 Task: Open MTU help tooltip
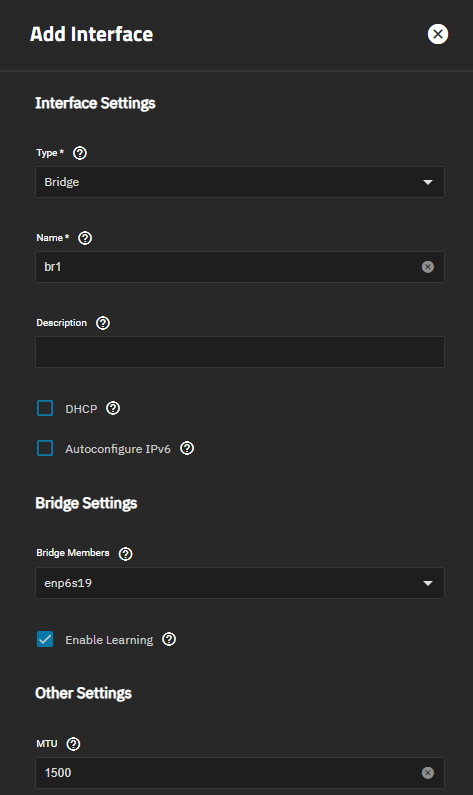point(74,744)
